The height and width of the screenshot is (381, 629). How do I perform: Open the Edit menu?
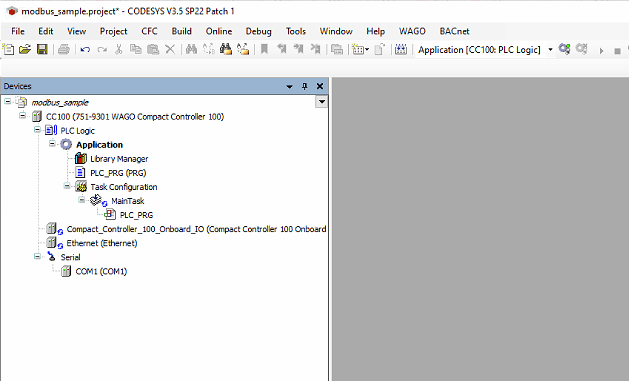45,31
